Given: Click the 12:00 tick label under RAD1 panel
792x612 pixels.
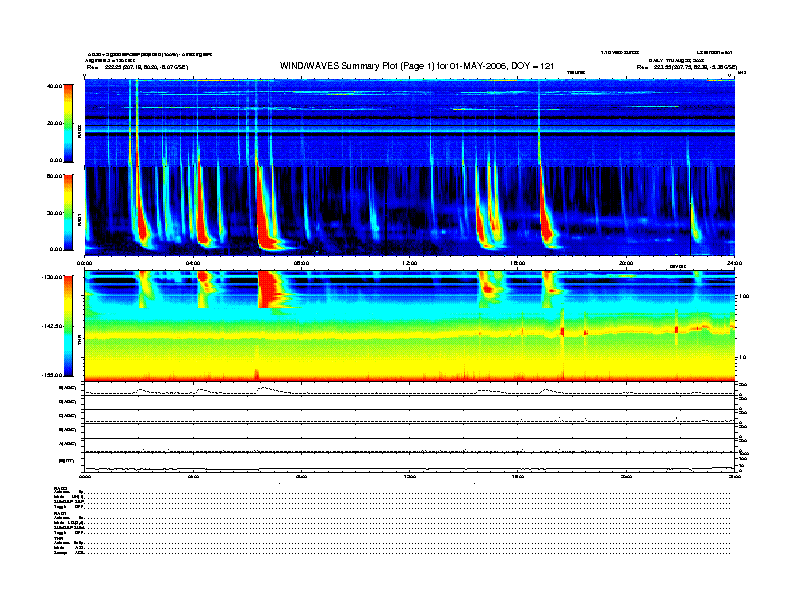Looking at the screenshot, I should (410, 263).
